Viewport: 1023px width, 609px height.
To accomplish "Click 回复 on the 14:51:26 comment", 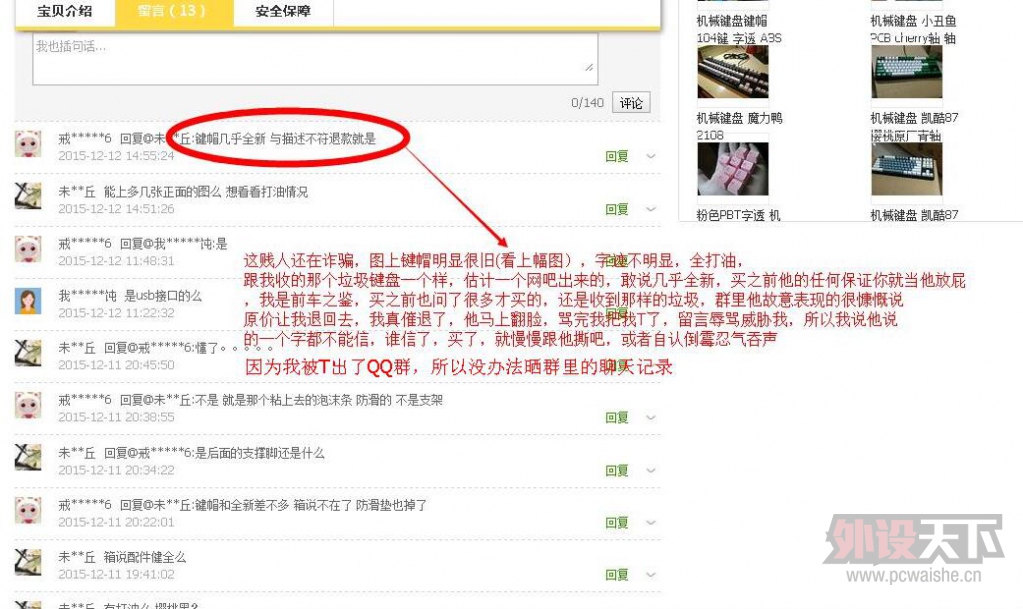I will click(617, 209).
